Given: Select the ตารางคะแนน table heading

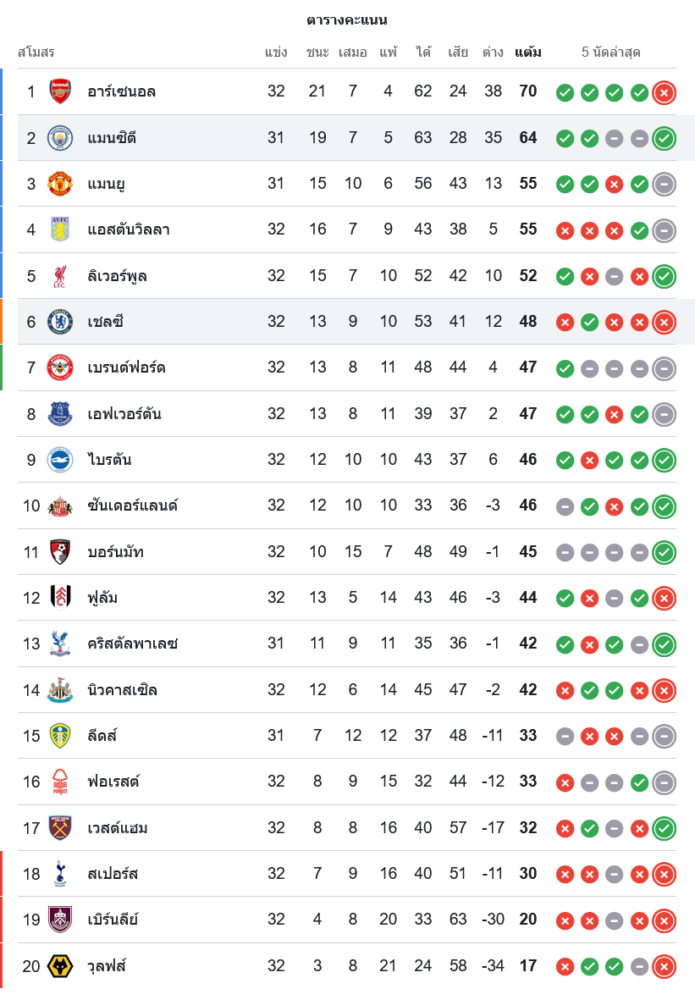Looking at the screenshot, I should point(347,20).
